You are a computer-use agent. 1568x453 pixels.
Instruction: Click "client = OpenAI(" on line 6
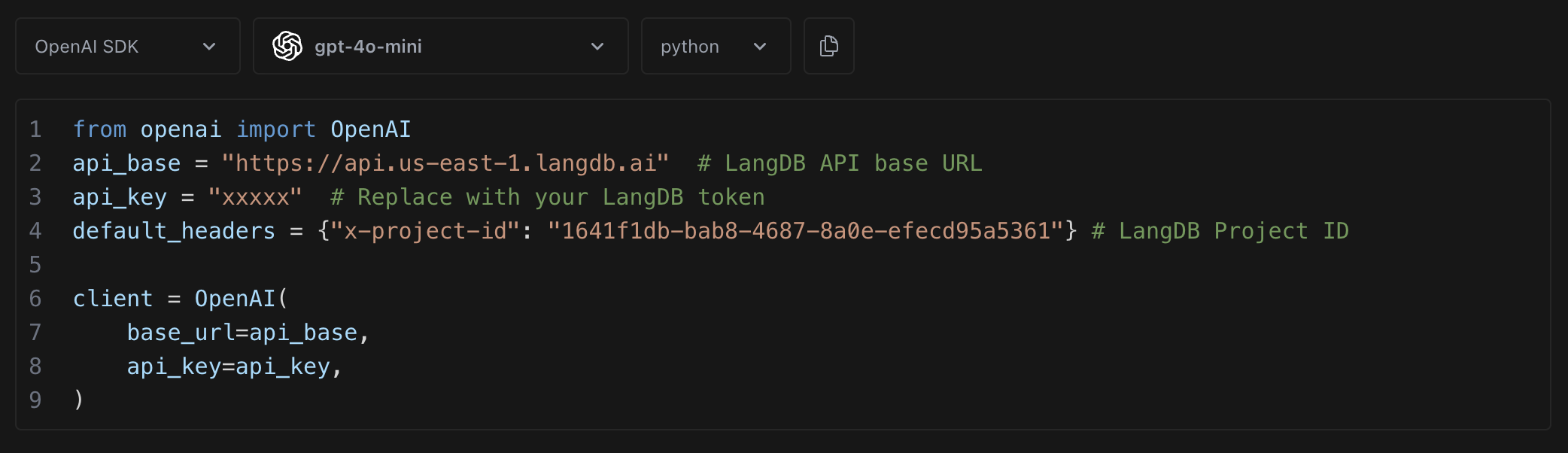pos(181,299)
